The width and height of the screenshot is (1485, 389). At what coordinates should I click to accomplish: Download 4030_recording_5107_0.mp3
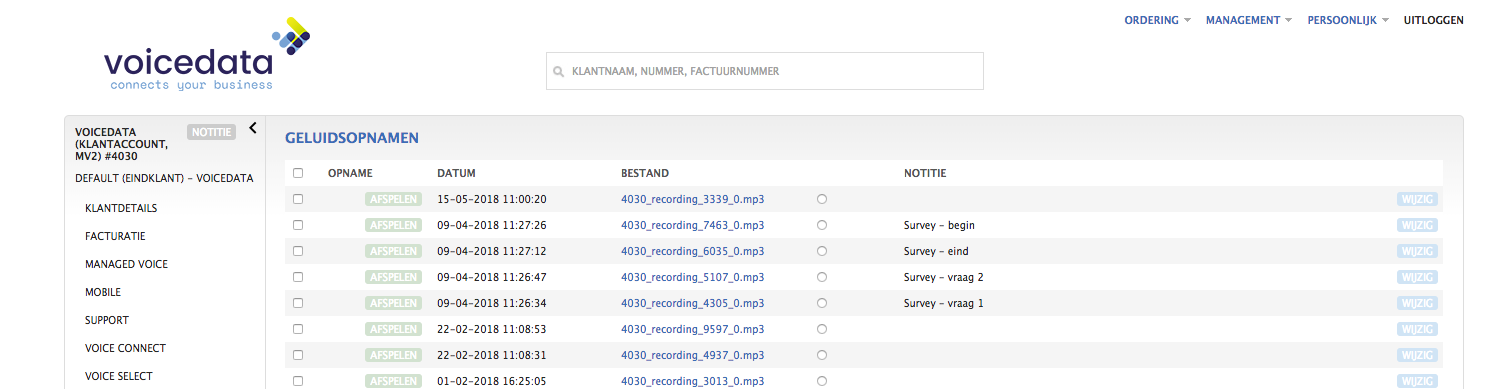coord(692,277)
